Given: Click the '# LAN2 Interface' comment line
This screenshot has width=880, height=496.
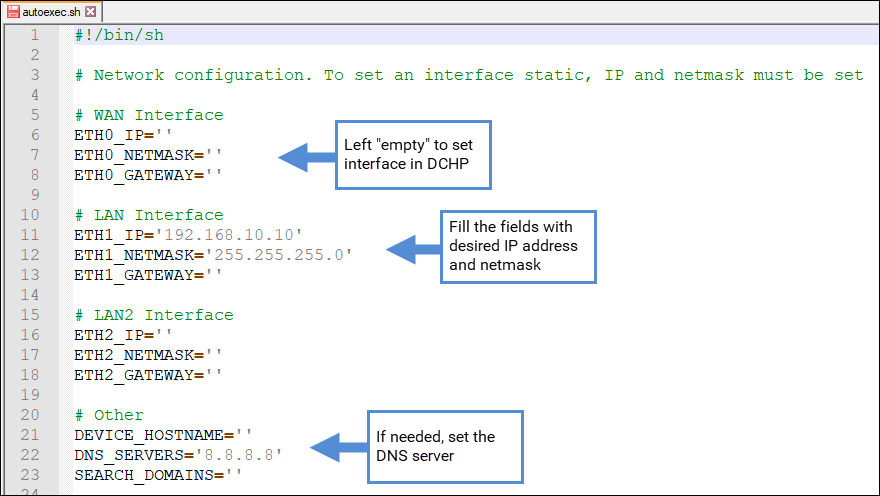Looking at the screenshot, I should pyautogui.click(x=154, y=315).
